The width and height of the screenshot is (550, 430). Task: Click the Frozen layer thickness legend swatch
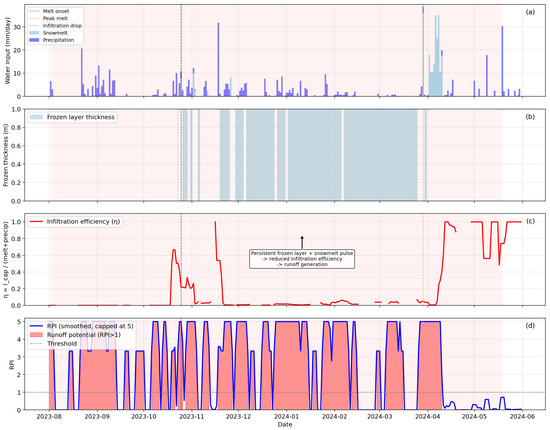36,117
